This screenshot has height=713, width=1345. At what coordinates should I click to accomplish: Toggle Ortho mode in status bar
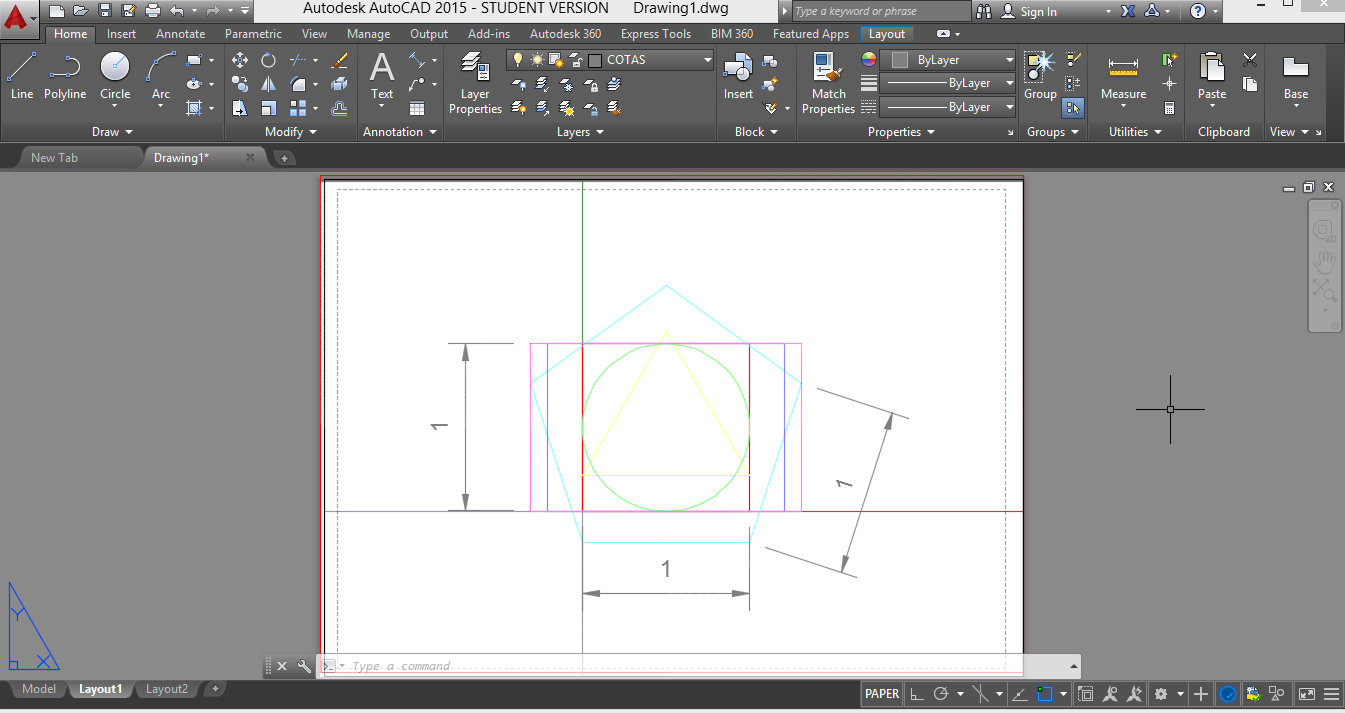[x=917, y=694]
